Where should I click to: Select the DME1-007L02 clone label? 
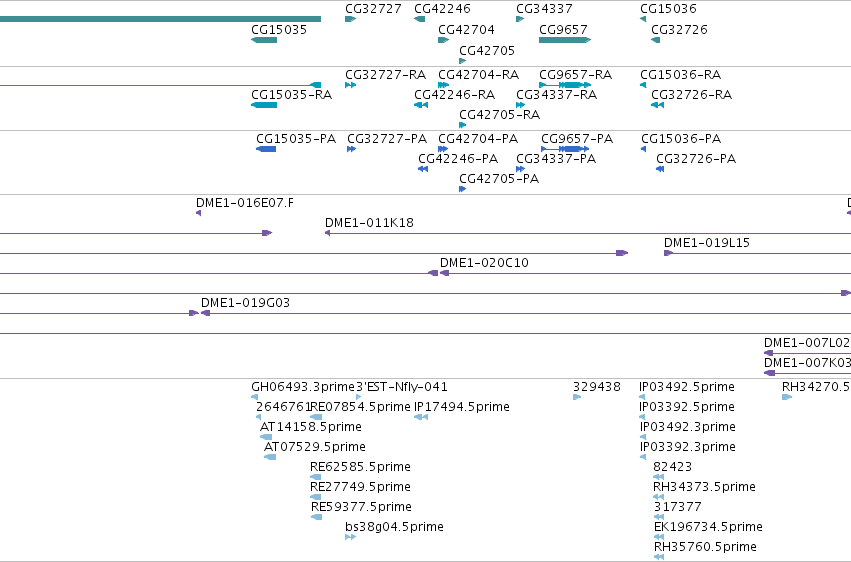coord(806,343)
